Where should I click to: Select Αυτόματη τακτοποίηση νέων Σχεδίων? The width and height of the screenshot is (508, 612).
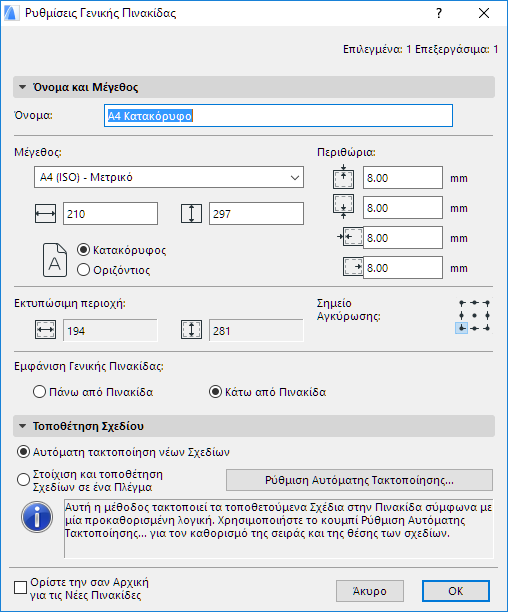point(23,452)
